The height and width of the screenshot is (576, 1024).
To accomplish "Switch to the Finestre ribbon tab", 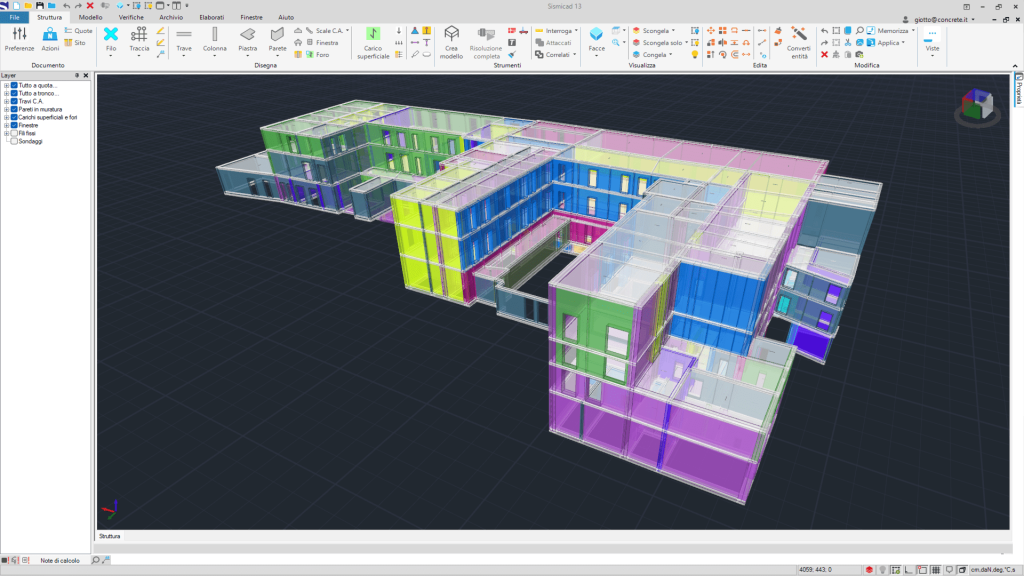I will (251, 18).
